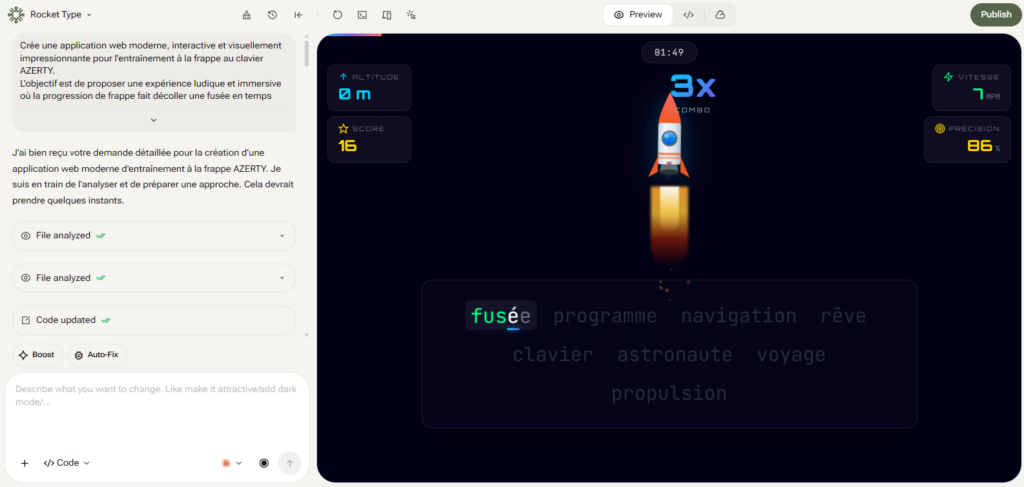The width and height of the screenshot is (1024, 487).
Task: Open the cloud tab icon
Action: 720,14
